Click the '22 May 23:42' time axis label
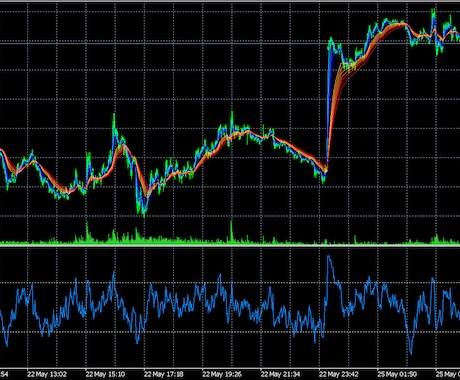The height and width of the screenshot is (380, 460). tap(339, 374)
